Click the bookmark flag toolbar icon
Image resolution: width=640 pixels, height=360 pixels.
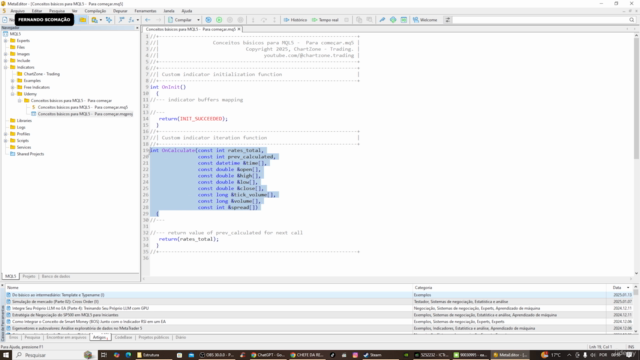point(121,20)
